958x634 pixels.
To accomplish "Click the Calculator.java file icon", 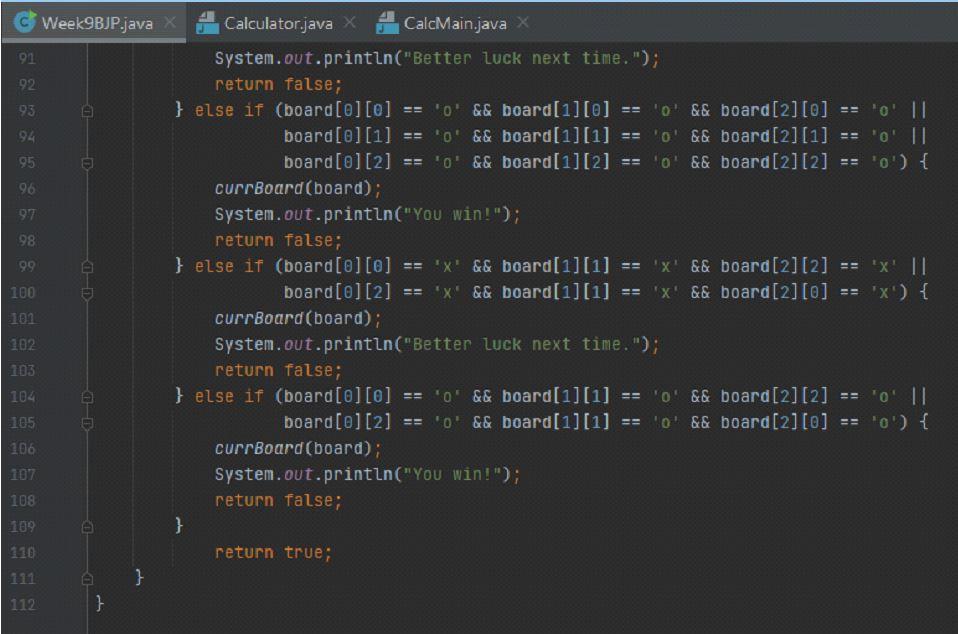I will 207,23.
